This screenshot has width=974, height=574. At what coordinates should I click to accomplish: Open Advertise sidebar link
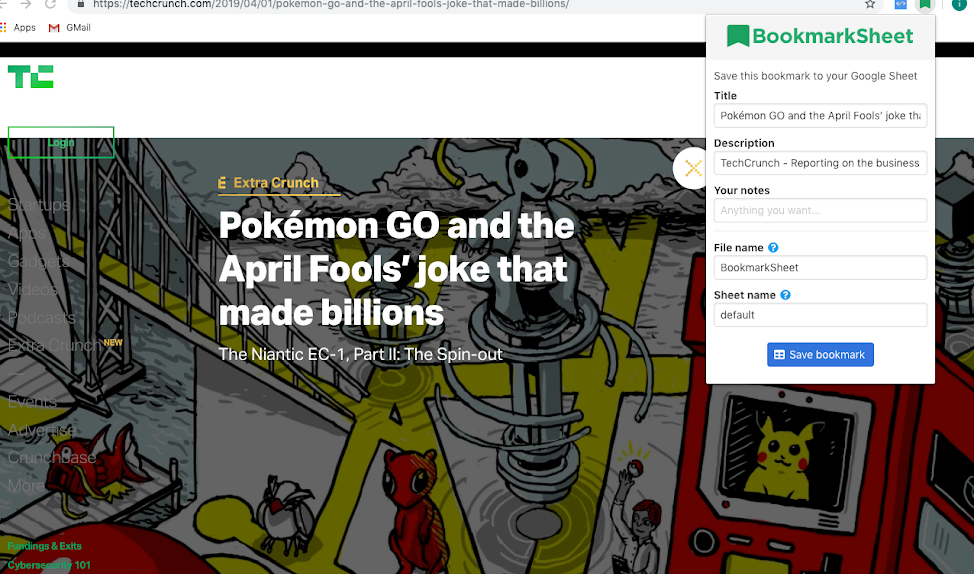(41, 429)
